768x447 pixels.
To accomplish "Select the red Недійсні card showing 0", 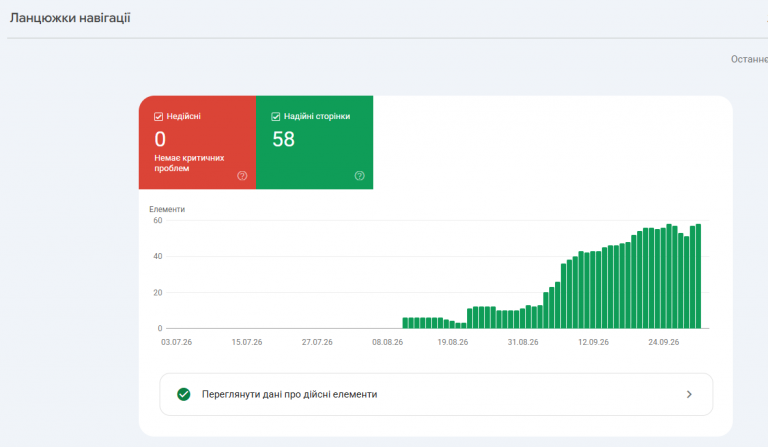I will pyautogui.click(x=197, y=142).
